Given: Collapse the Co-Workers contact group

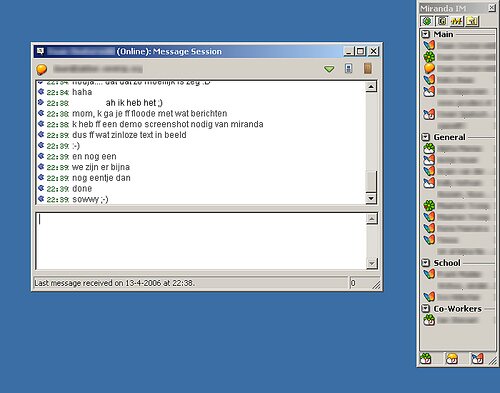Looking at the screenshot, I should coord(425,308).
